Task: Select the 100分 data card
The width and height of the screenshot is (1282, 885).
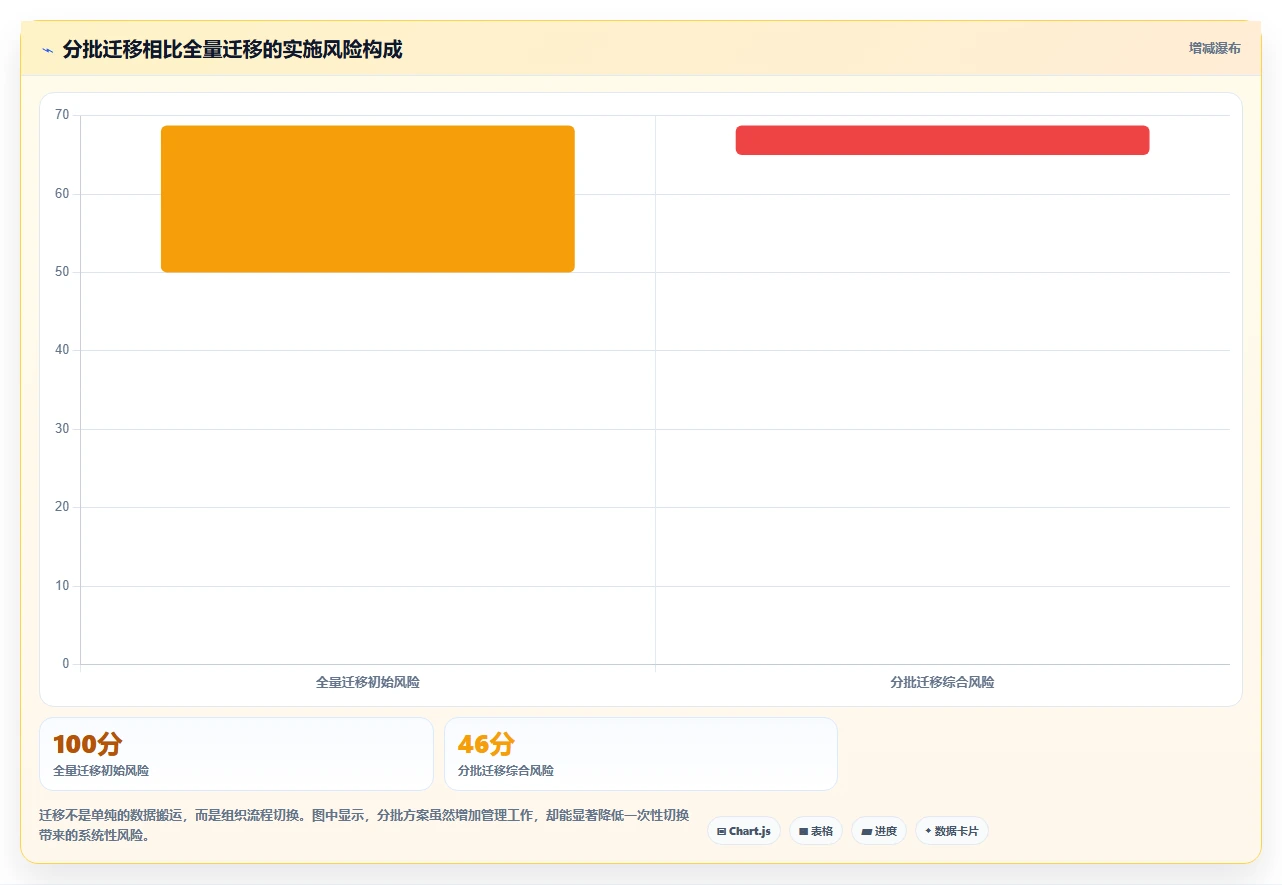Action: pos(236,754)
